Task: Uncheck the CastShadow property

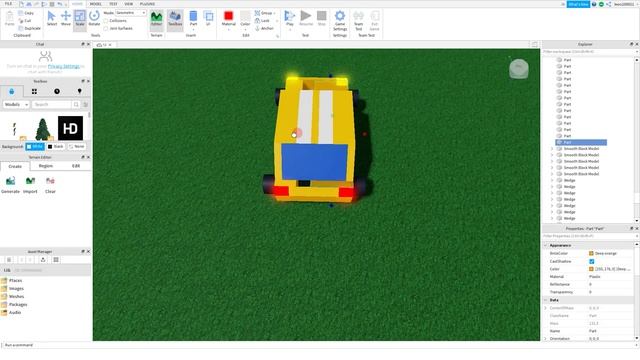Action: 591,261
